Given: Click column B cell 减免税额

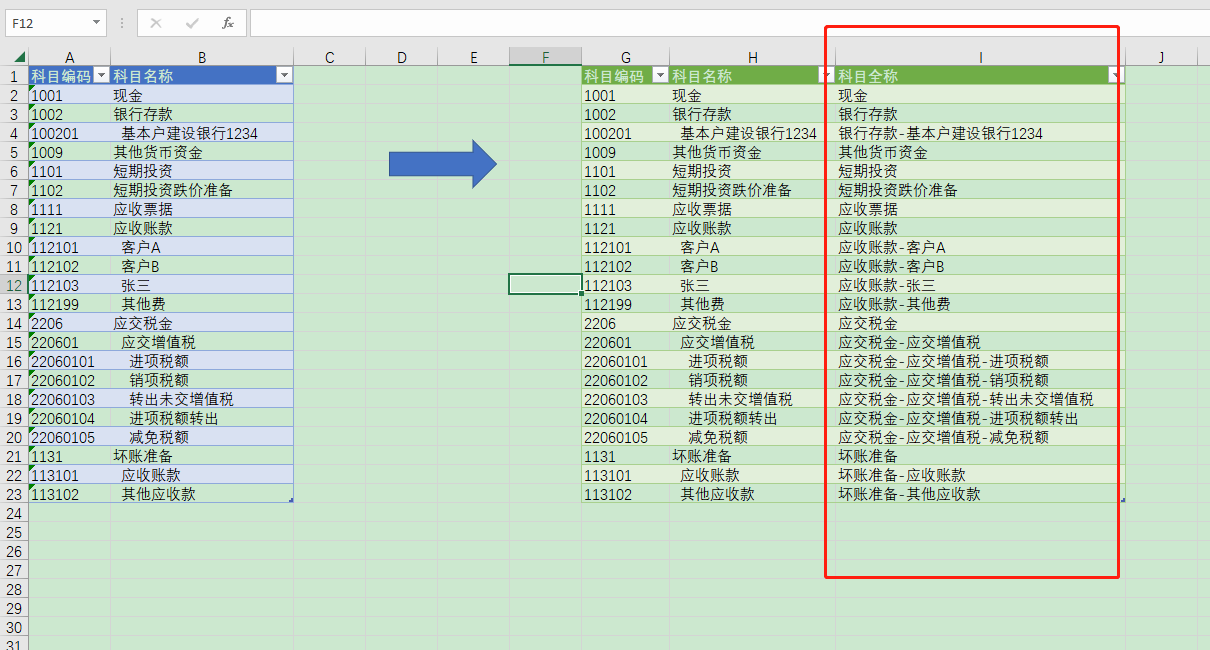Looking at the screenshot, I should pos(202,437).
